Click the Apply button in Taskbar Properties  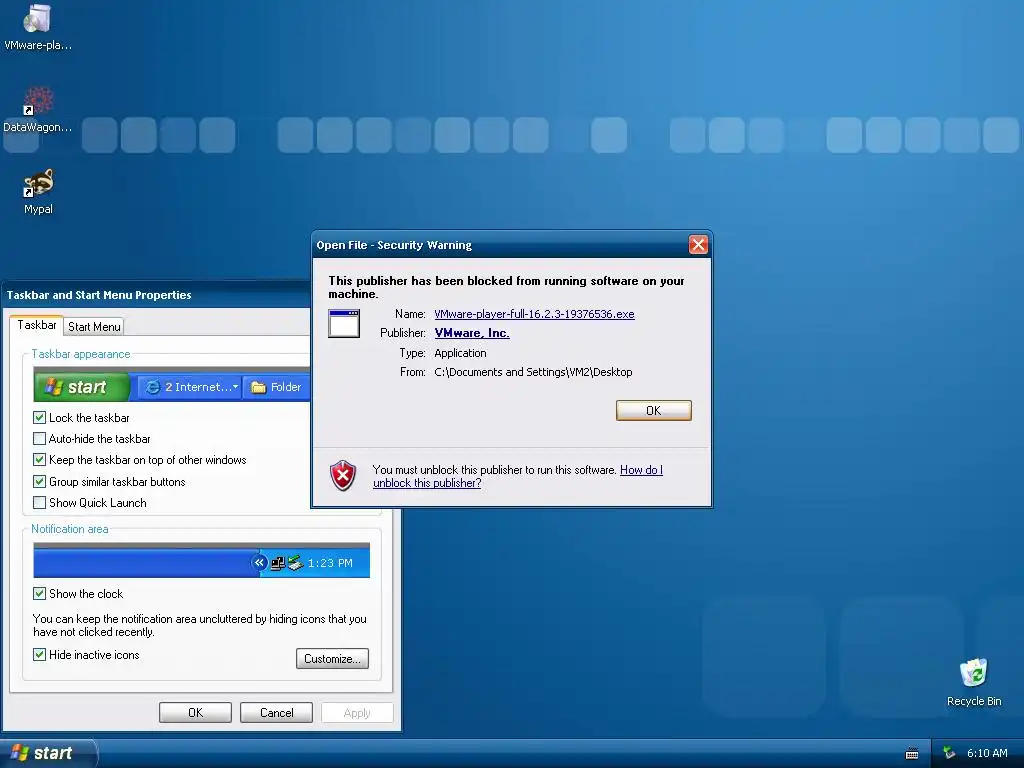click(x=357, y=712)
